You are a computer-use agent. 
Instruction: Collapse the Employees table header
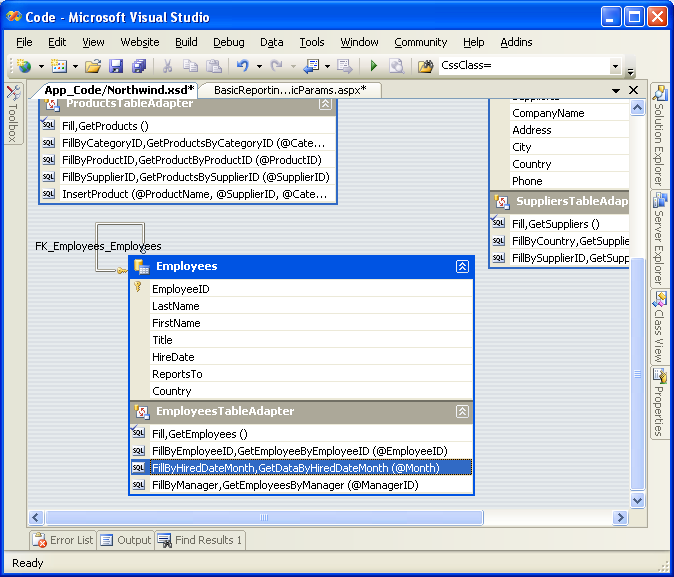[462, 267]
